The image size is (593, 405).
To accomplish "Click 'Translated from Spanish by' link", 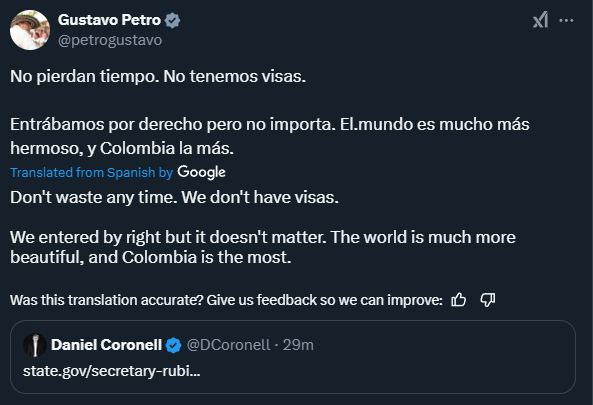I will (92, 172).
